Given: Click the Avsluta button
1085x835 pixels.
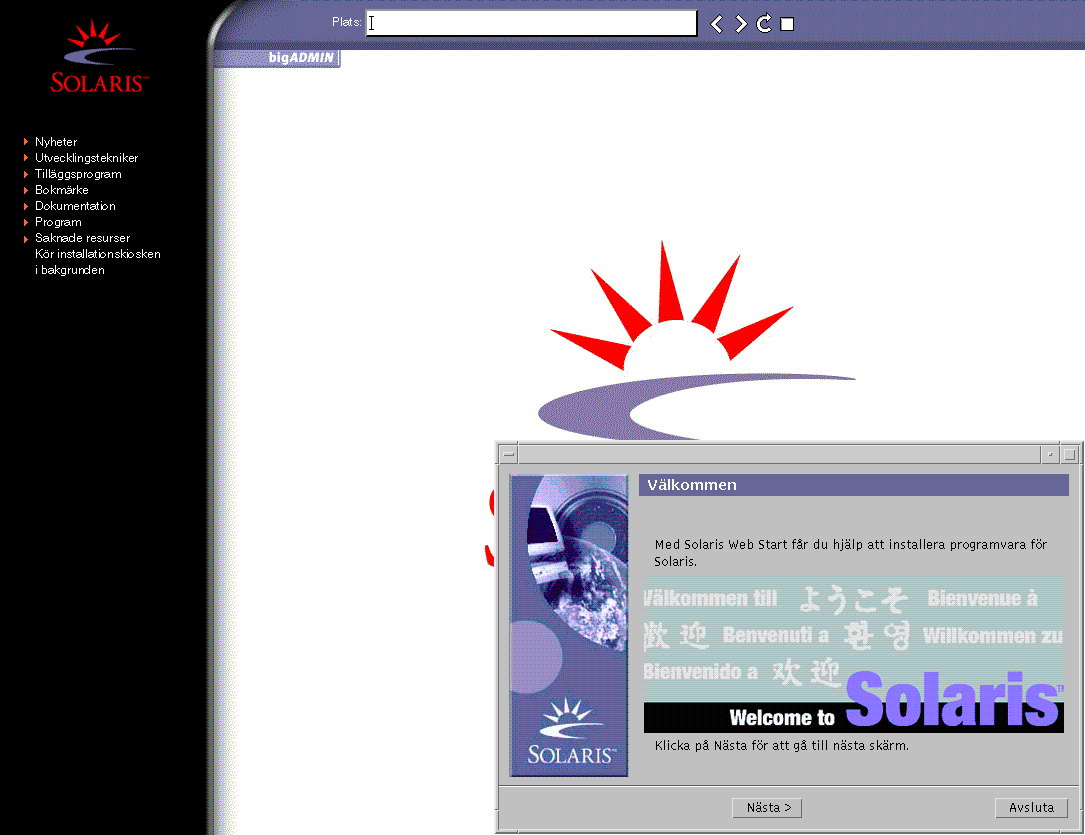Looking at the screenshot, I should pos(1031,807).
